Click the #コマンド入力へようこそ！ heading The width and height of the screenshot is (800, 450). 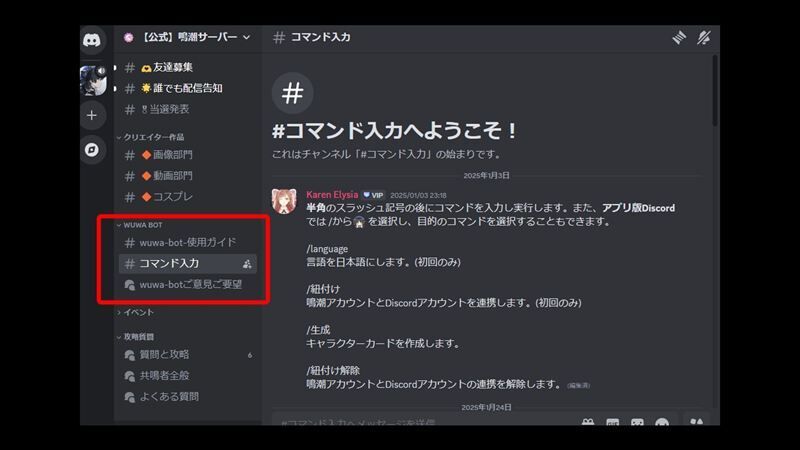(394, 131)
